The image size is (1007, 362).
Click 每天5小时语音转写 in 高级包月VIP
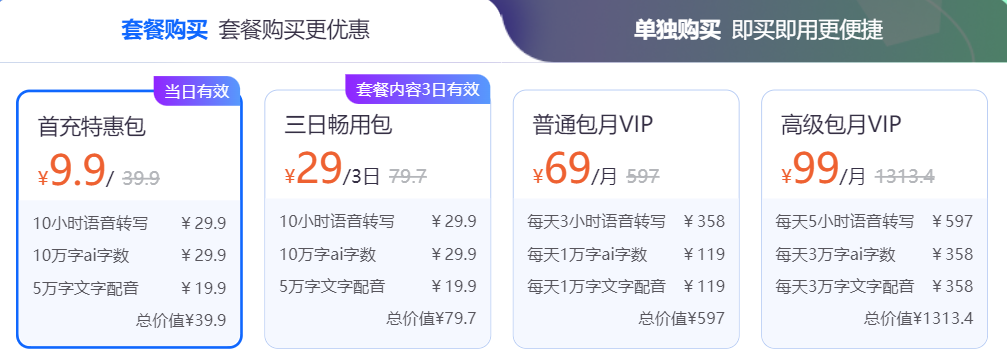845,222
